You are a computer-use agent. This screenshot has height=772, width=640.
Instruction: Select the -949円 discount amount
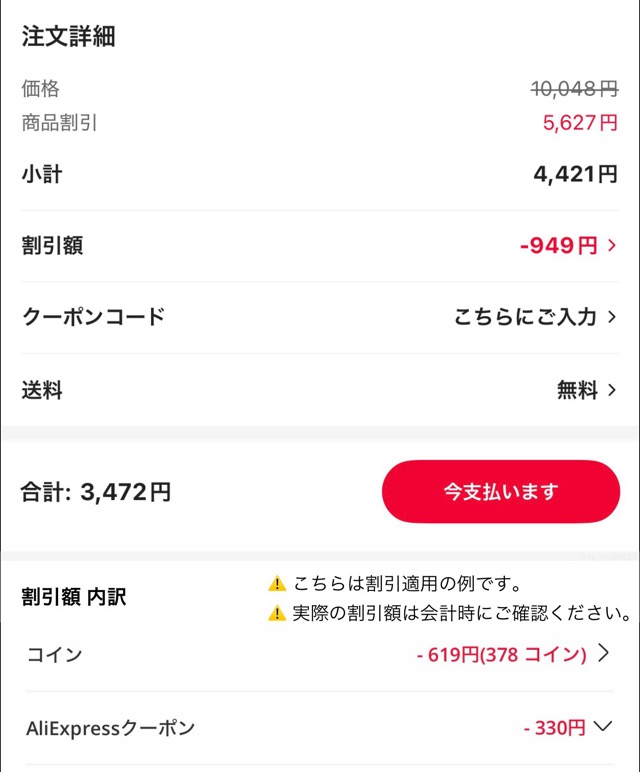558,246
